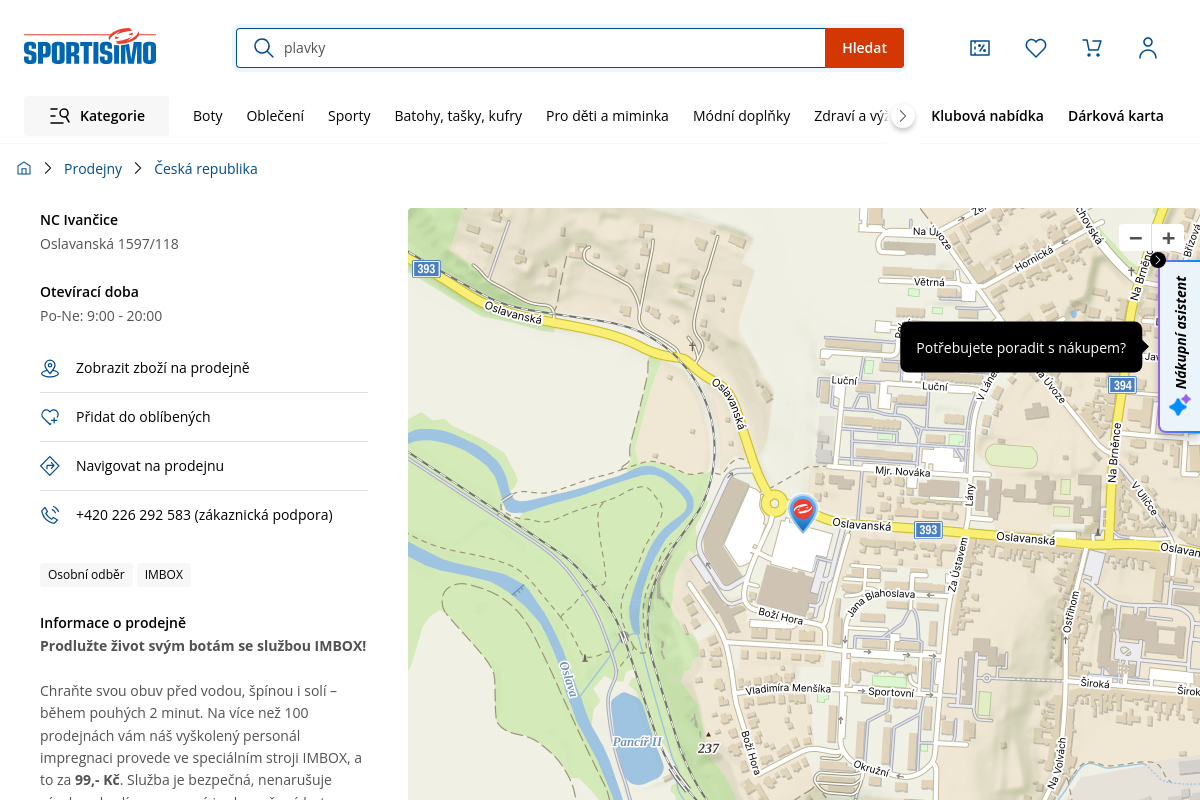Select the address Oslavanská 1597/118

point(109,244)
